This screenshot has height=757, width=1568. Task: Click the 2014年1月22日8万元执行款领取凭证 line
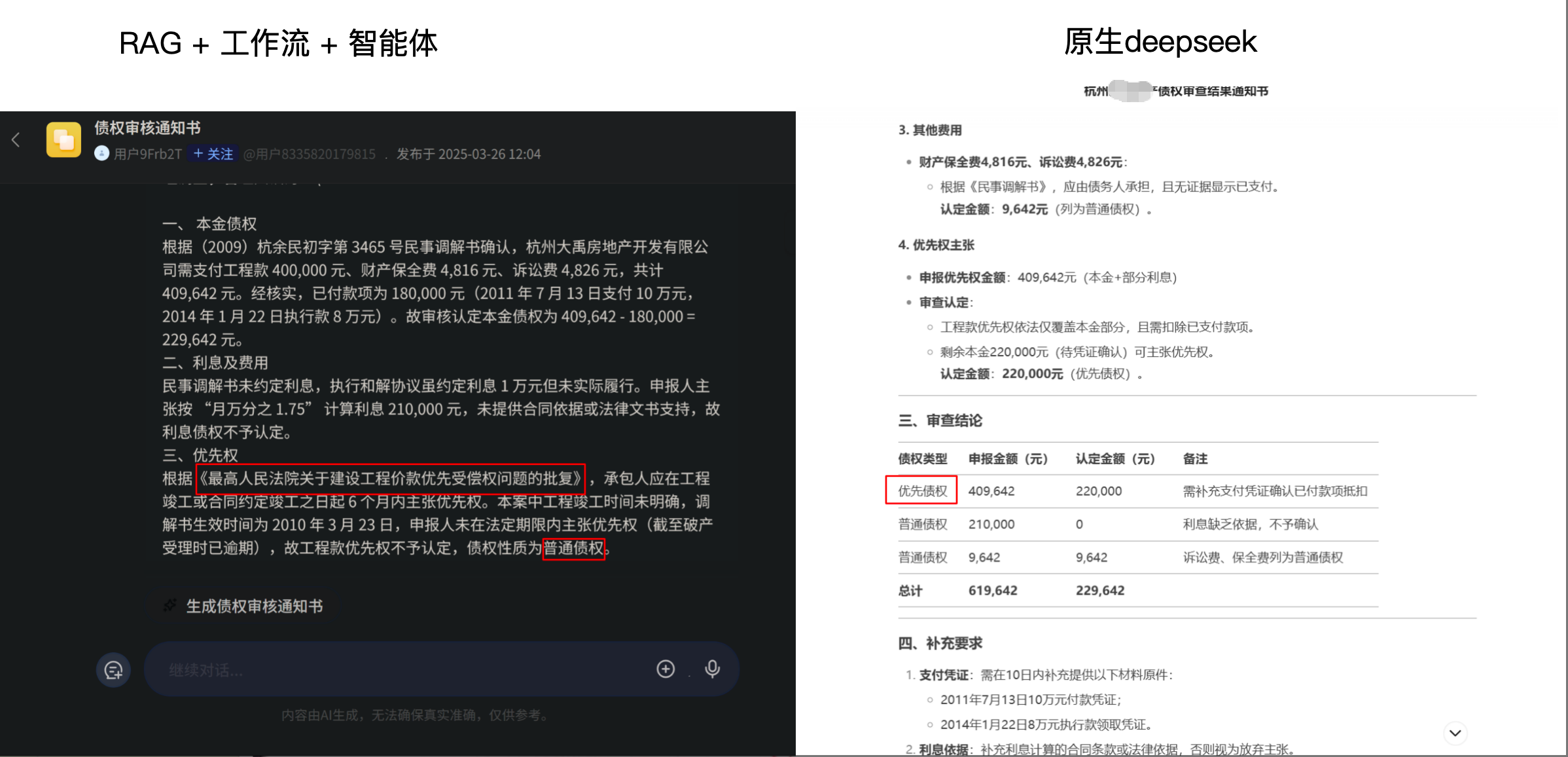1046,725
